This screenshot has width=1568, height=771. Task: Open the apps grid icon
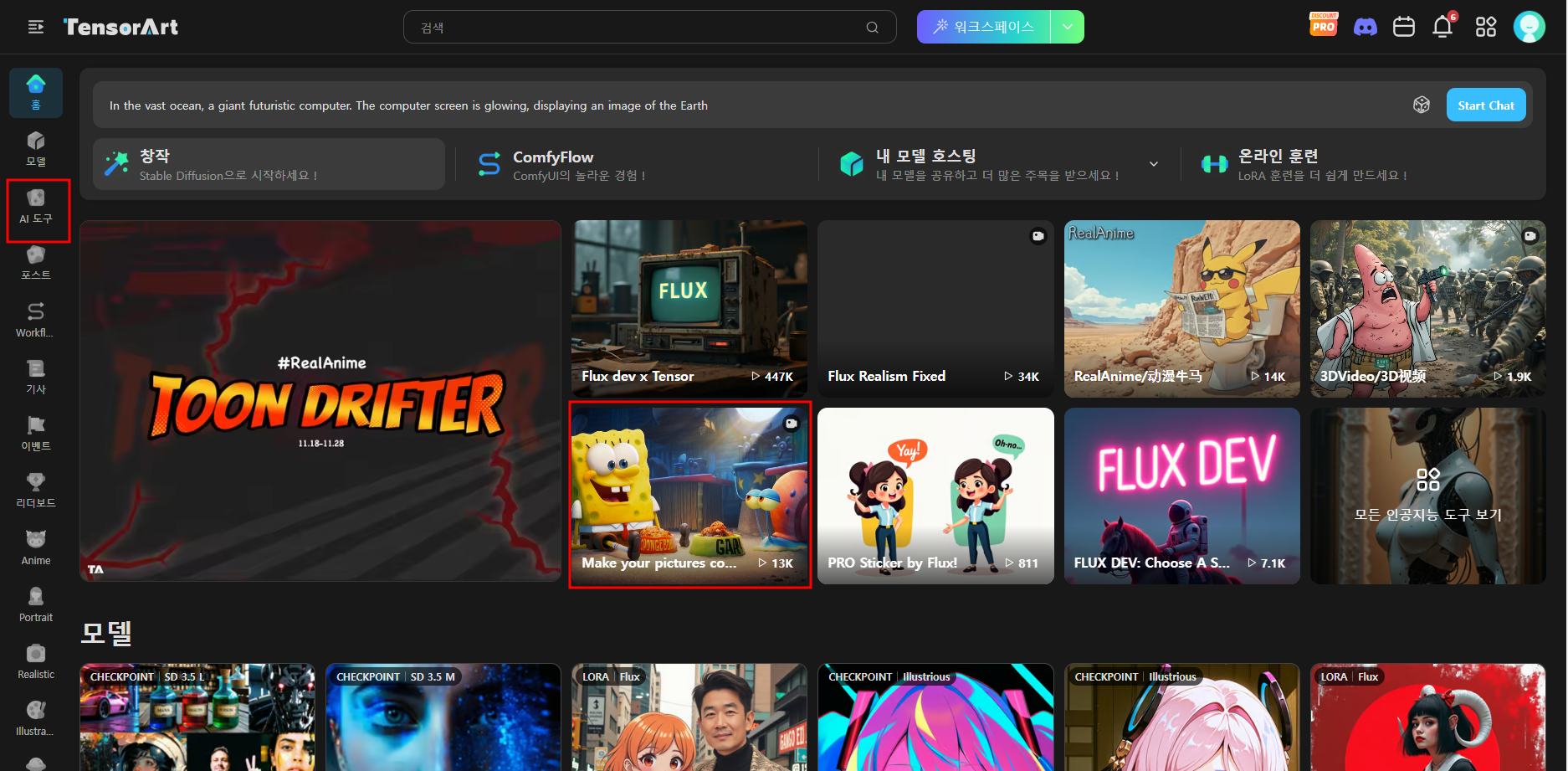1486,28
